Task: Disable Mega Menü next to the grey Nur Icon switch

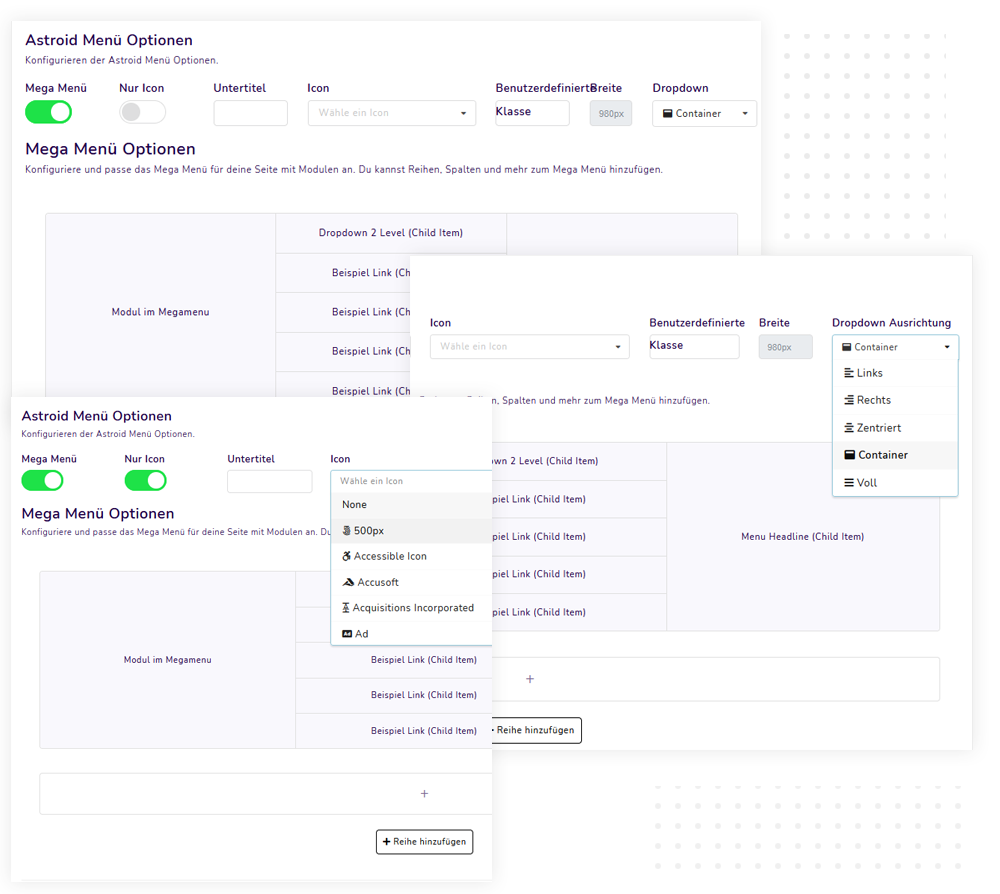Action: point(48,112)
